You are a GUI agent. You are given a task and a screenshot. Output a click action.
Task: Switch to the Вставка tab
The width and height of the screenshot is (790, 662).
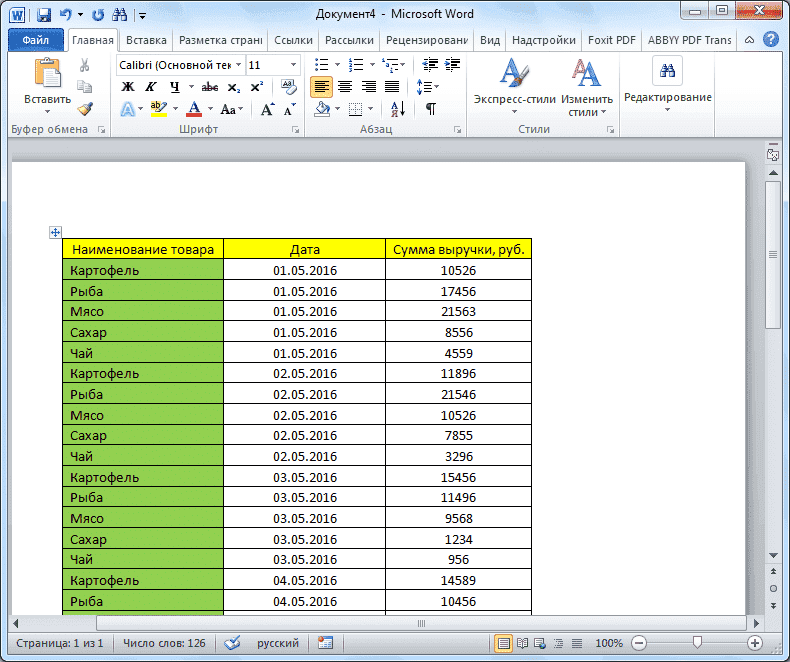point(146,41)
